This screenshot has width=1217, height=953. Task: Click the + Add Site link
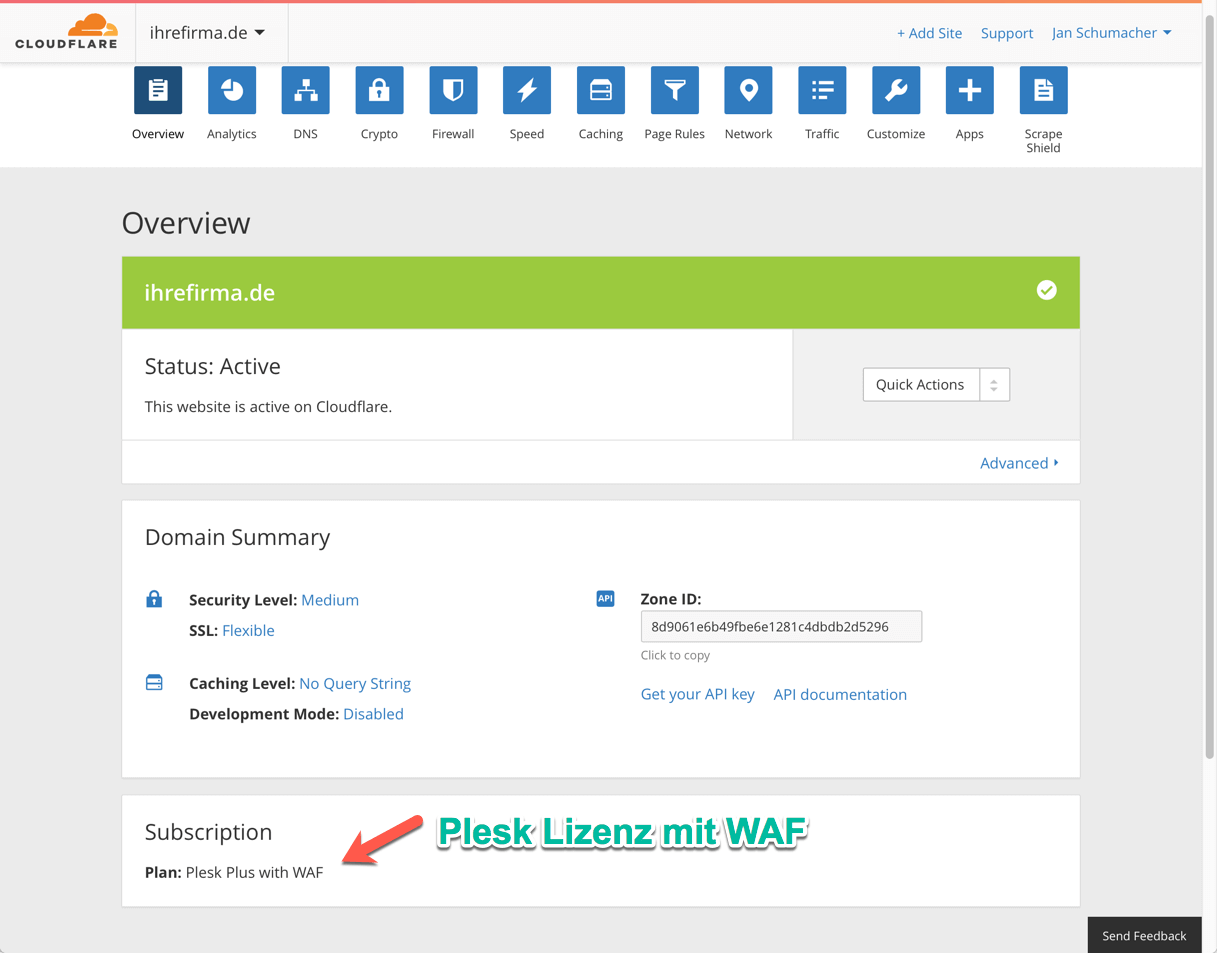point(929,33)
